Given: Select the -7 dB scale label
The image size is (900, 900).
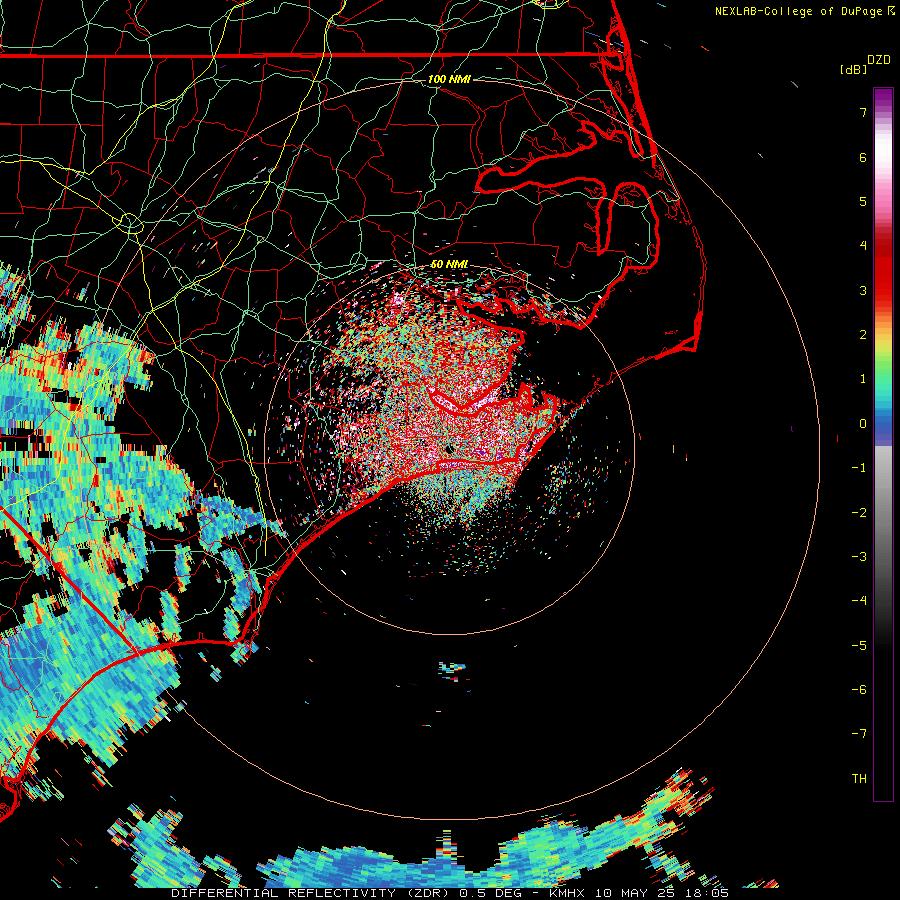Looking at the screenshot, I should (859, 734).
